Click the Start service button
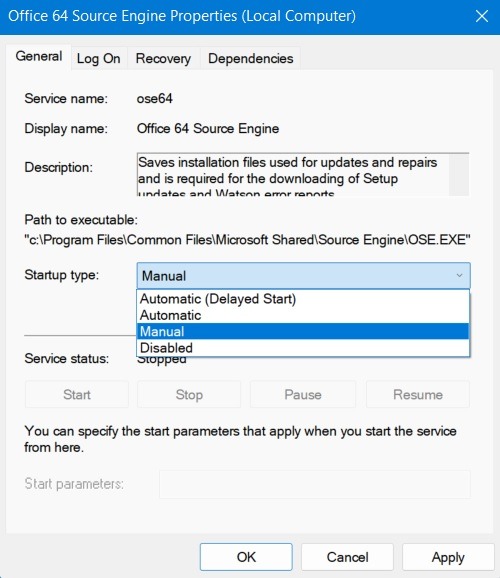This screenshot has width=500, height=578. point(77,394)
